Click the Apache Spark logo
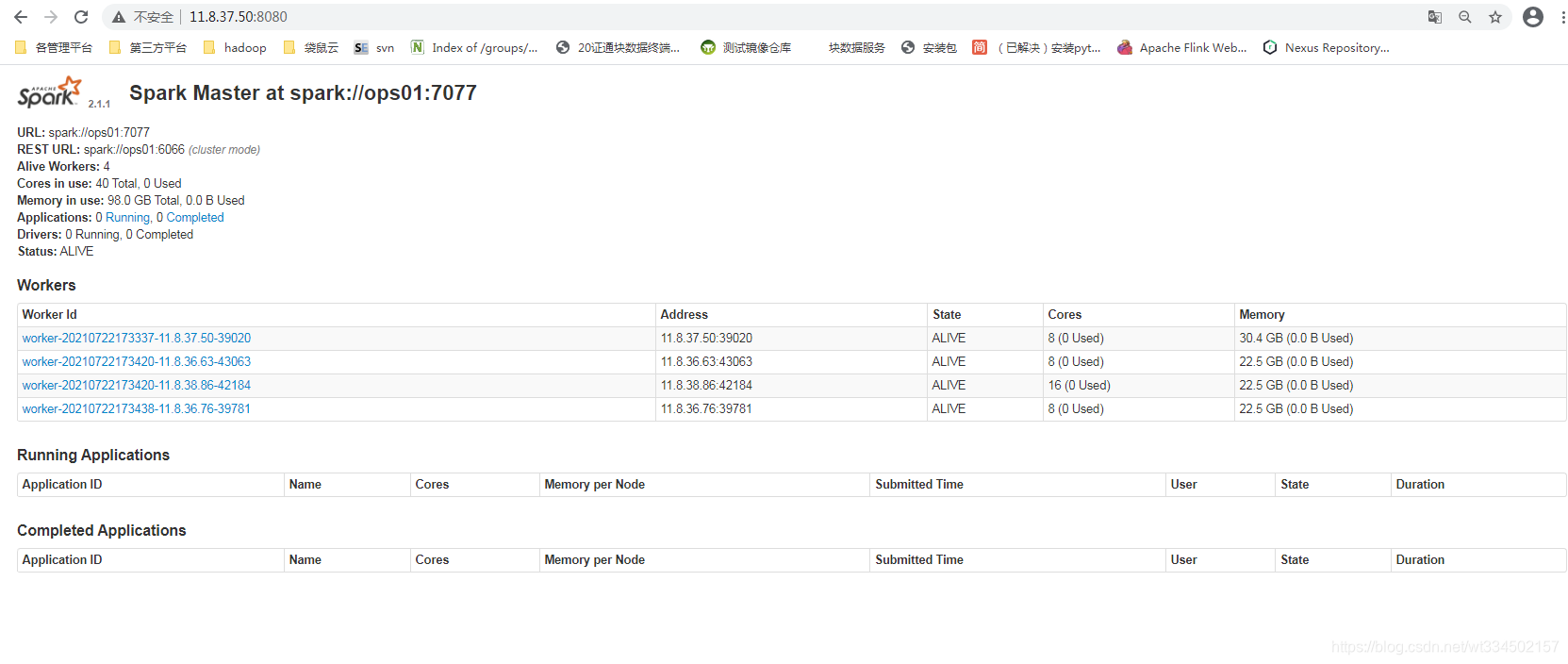The width and height of the screenshot is (1568, 664). coord(51,92)
